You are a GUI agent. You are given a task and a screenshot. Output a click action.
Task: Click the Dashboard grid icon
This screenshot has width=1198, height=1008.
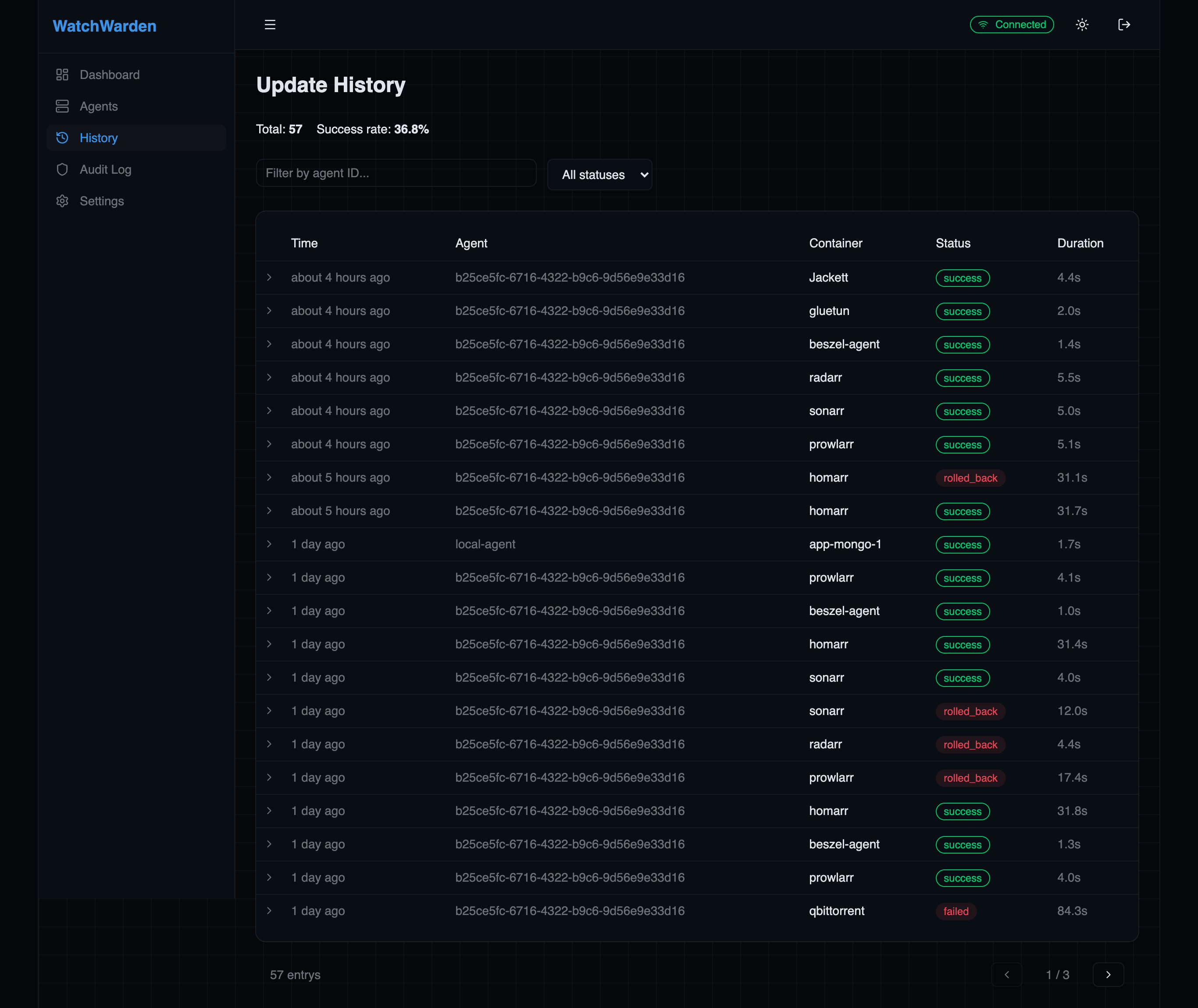62,75
